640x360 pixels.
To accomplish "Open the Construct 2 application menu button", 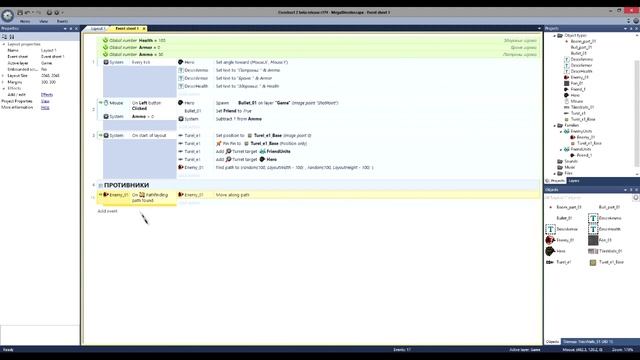I will (7, 16).
